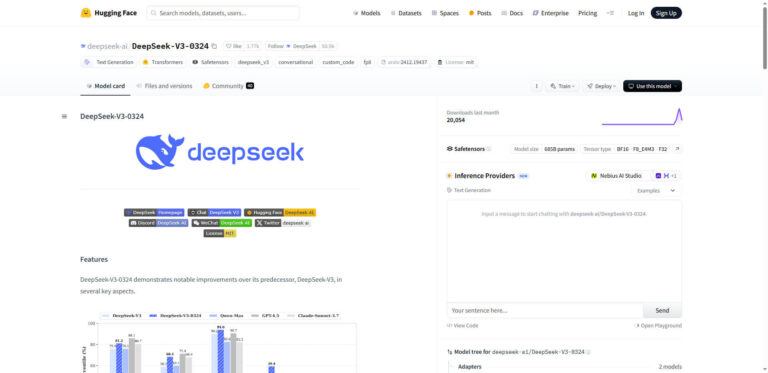The image size is (768, 373).
Task: Expand the Examples dropdown
Action: pyautogui.click(x=656, y=190)
